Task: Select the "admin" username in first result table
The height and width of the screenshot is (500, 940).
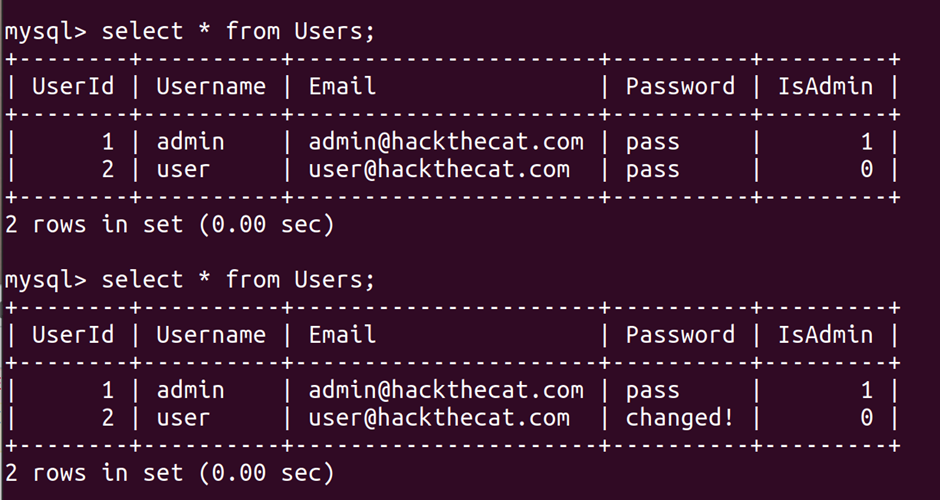Action: coord(190,142)
